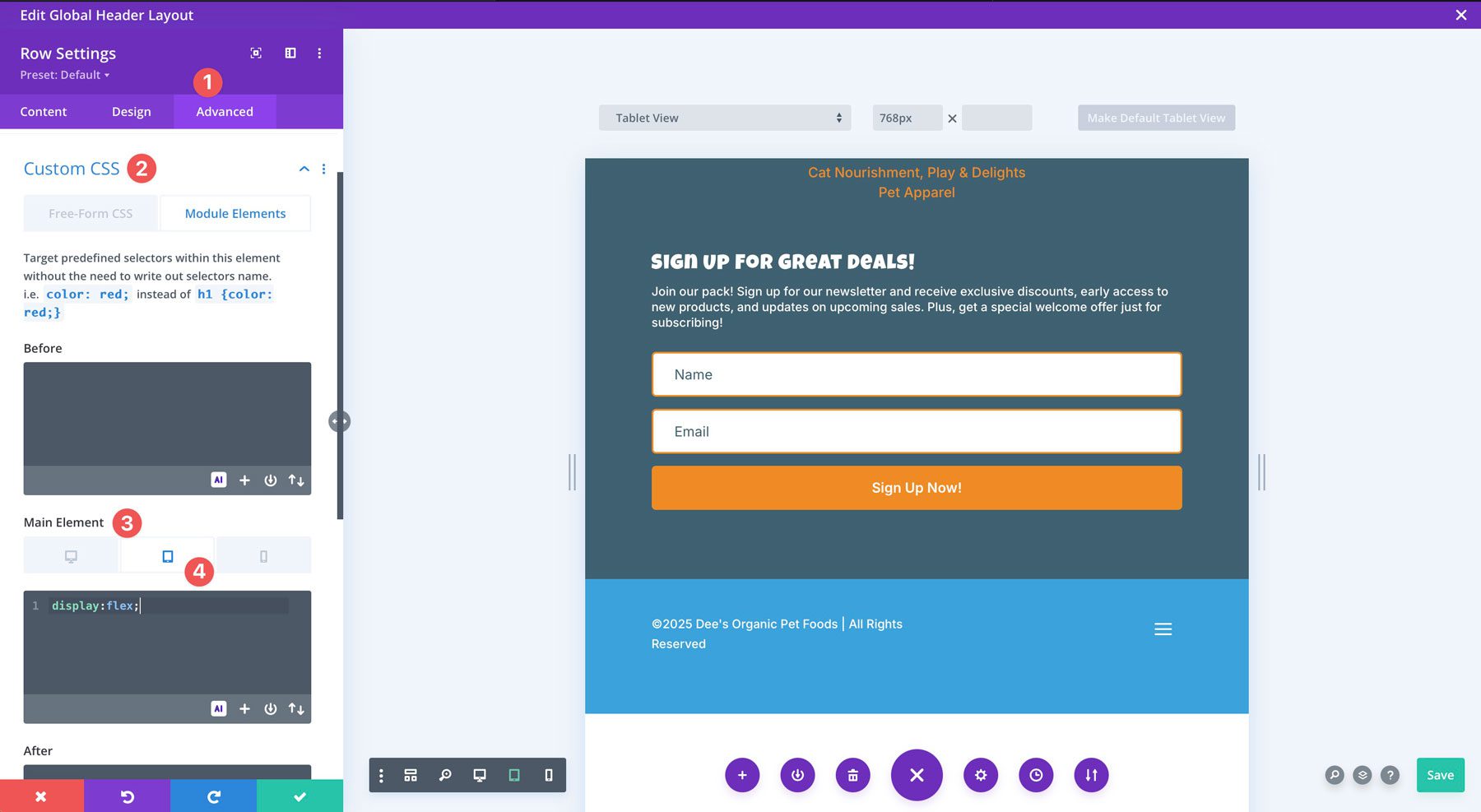Switch to Free-Form CSS mode
Screen dimensions: 1481x812
(x=91, y=213)
